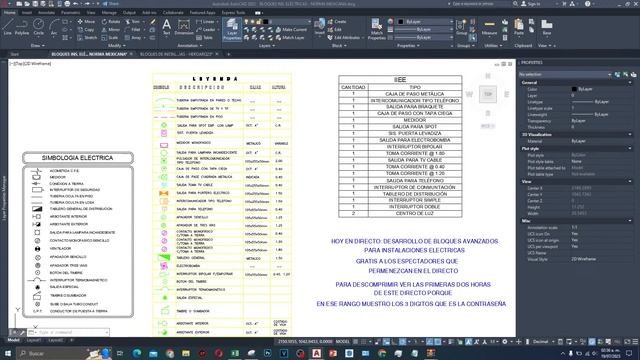Select the Circle tool
This screenshot has width=640, height=360.
point(39,27)
